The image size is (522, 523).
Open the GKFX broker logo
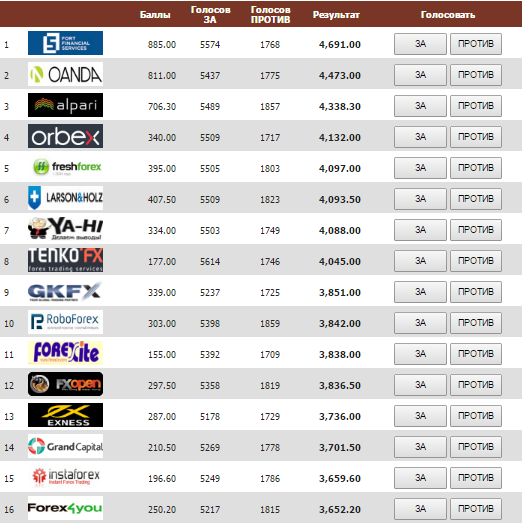point(65,291)
